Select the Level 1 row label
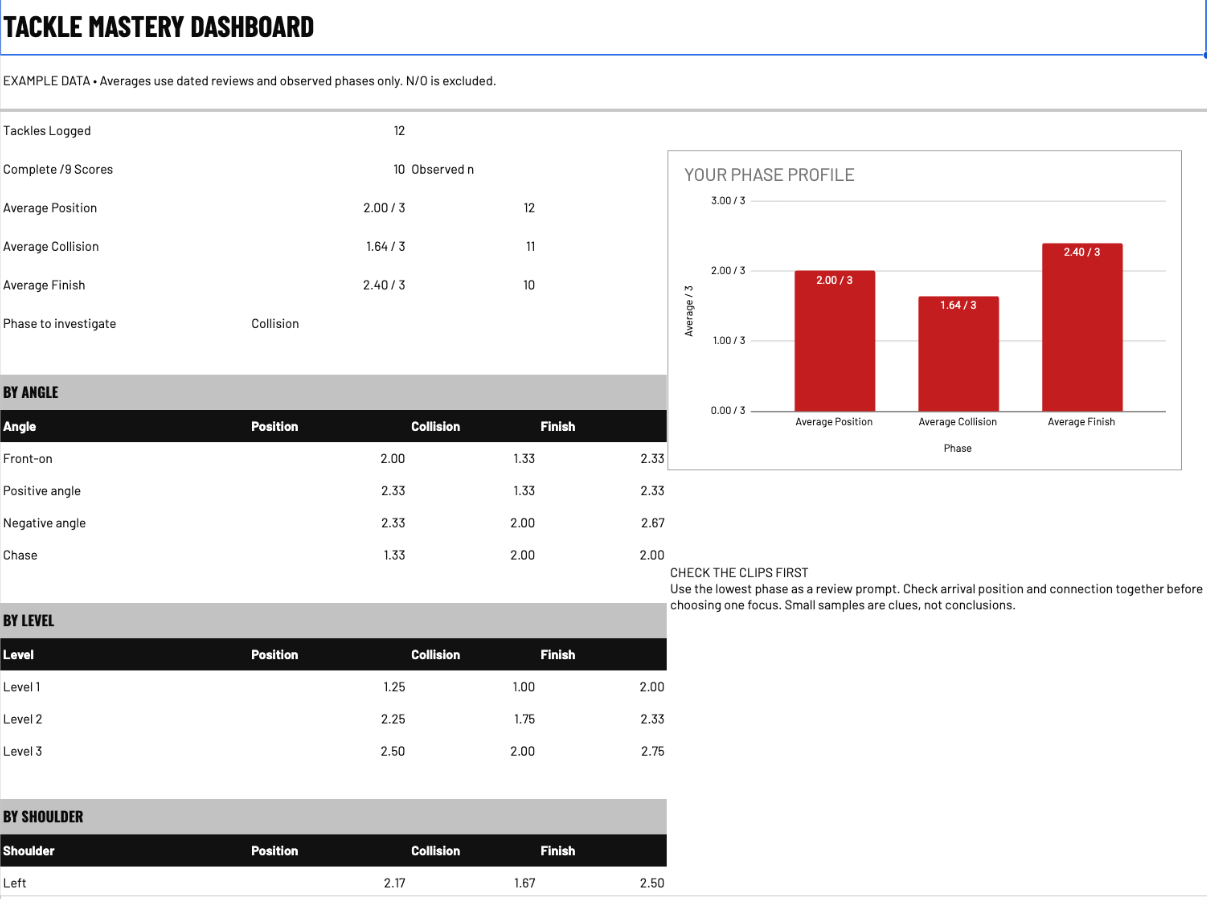Image resolution: width=1207 pixels, height=899 pixels. tap(22, 687)
